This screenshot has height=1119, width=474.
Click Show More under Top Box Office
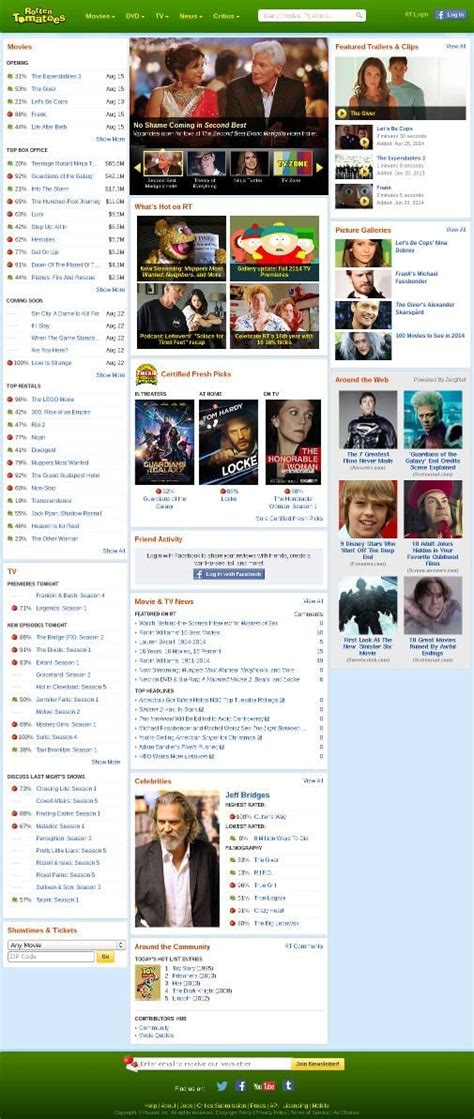pyautogui.click(x=111, y=290)
